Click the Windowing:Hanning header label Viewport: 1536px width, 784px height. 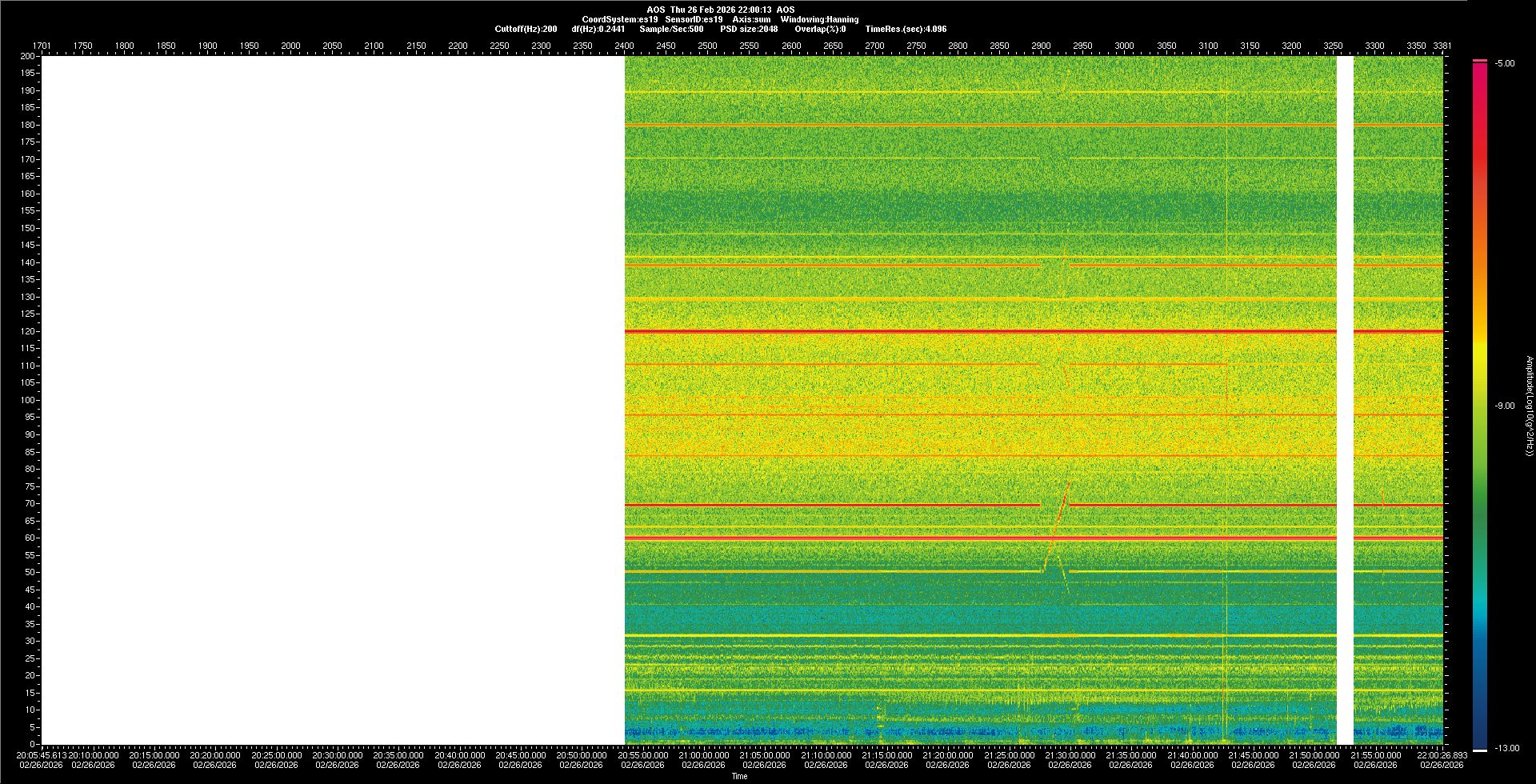click(x=819, y=19)
